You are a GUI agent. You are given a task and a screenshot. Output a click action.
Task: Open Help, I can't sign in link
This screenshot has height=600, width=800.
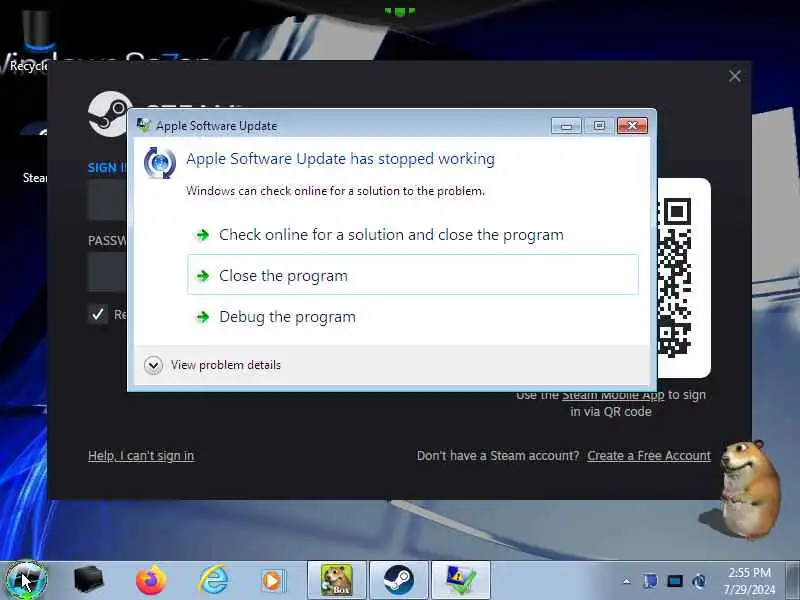tap(141, 456)
